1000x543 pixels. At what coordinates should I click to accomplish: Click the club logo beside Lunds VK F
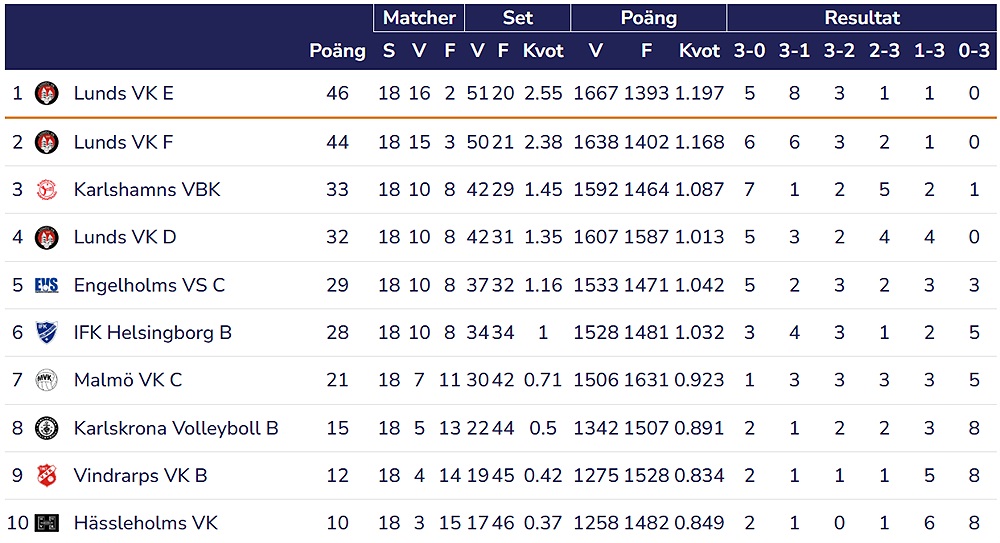[46, 142]
